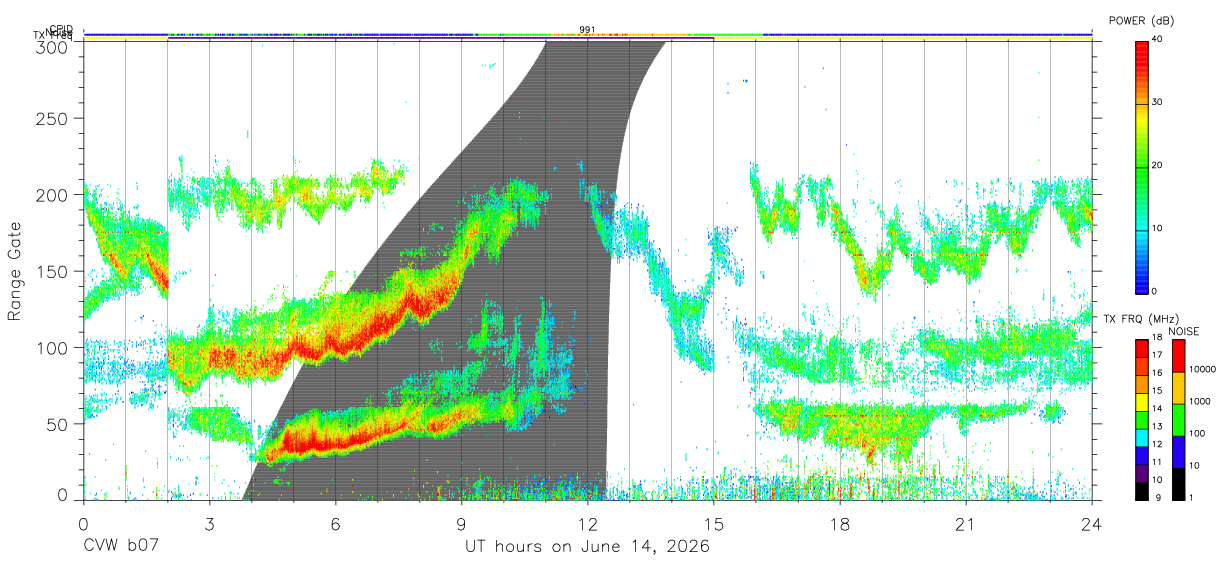Click the 40 label on the POWER colorbar
Screen dimensions: 1228x567
tap(1157, 39)
